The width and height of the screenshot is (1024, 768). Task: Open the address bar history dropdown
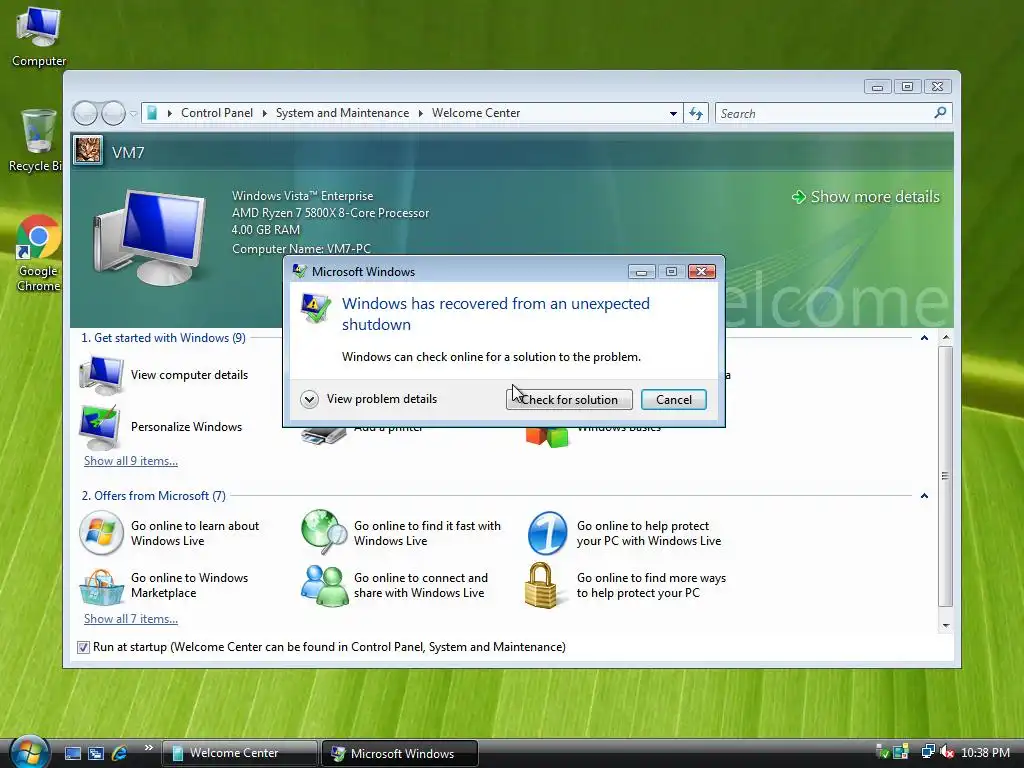point(673,114)
